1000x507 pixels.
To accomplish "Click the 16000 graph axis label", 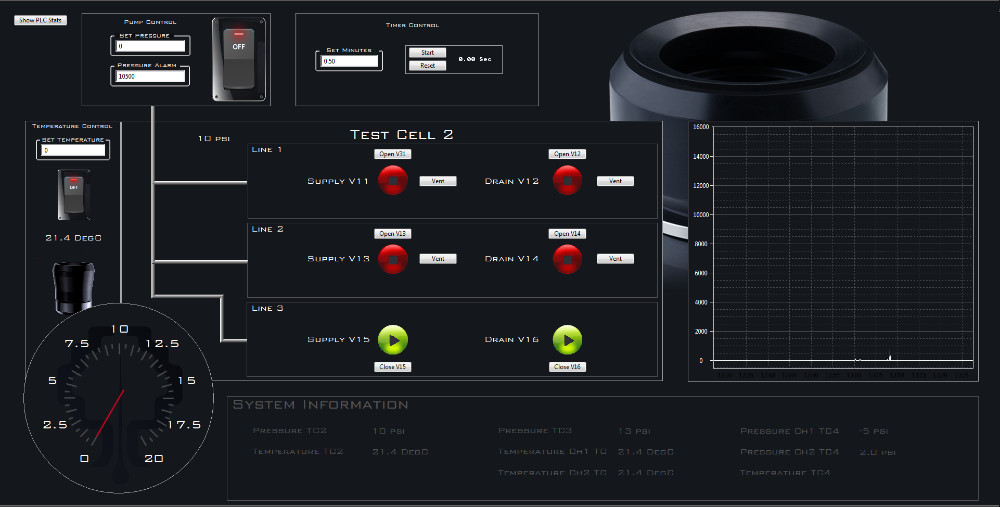I will (x=700, y=127).
